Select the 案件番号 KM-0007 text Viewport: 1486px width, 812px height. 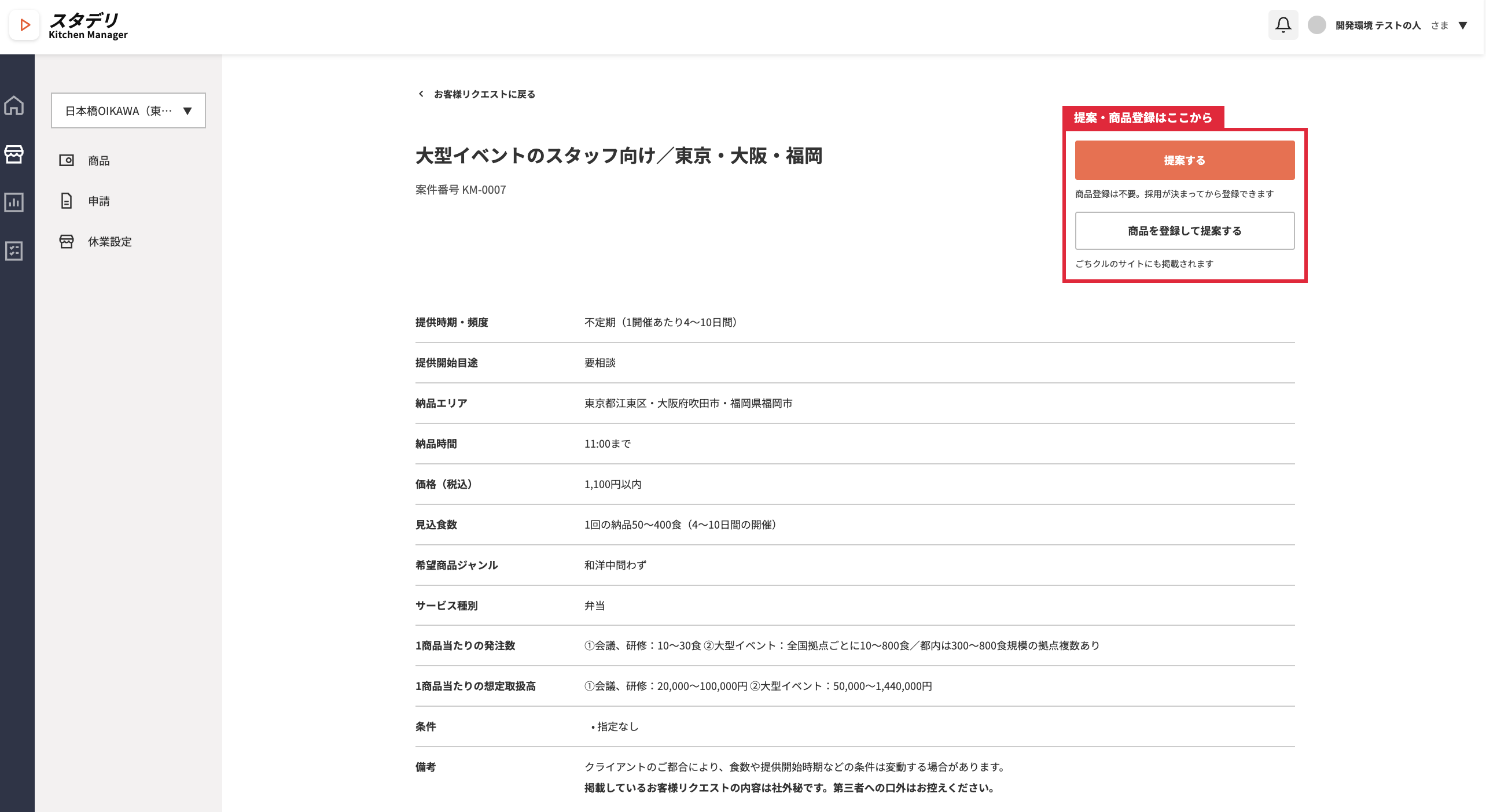pyautogui.click(x=461, y=190)
